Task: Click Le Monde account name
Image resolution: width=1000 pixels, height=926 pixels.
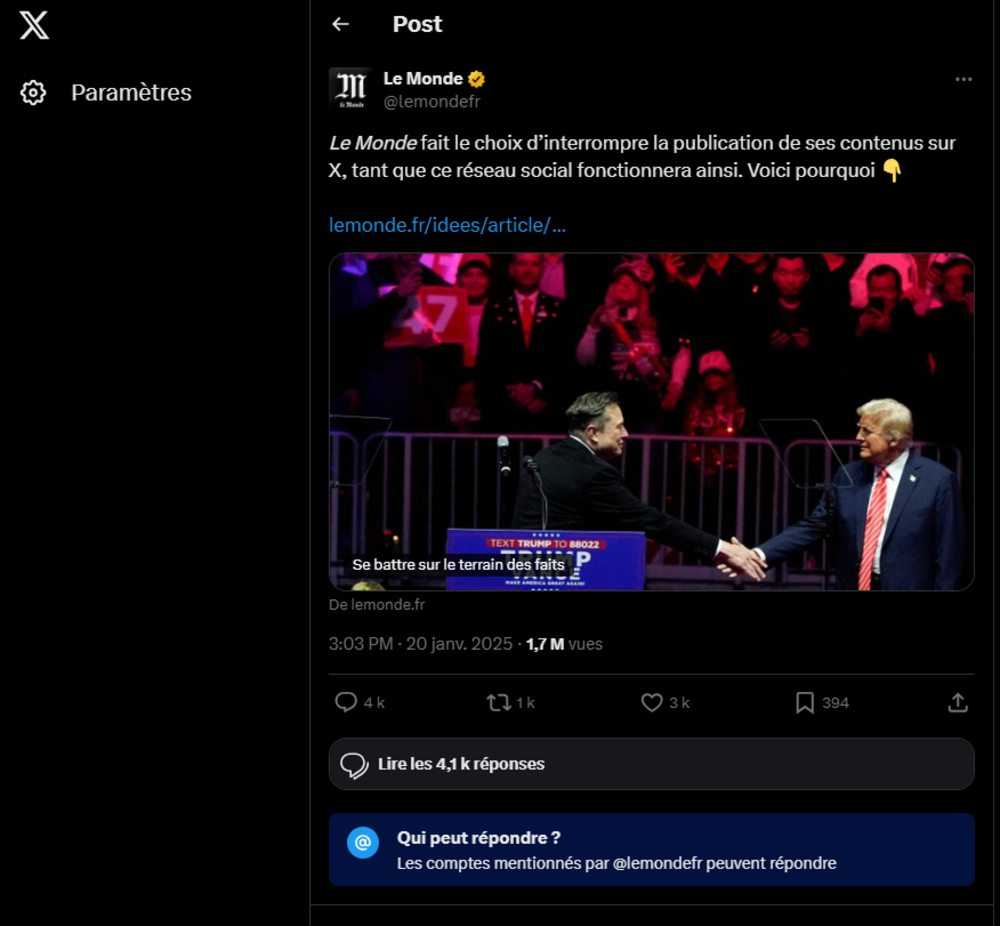Action: 422,78
